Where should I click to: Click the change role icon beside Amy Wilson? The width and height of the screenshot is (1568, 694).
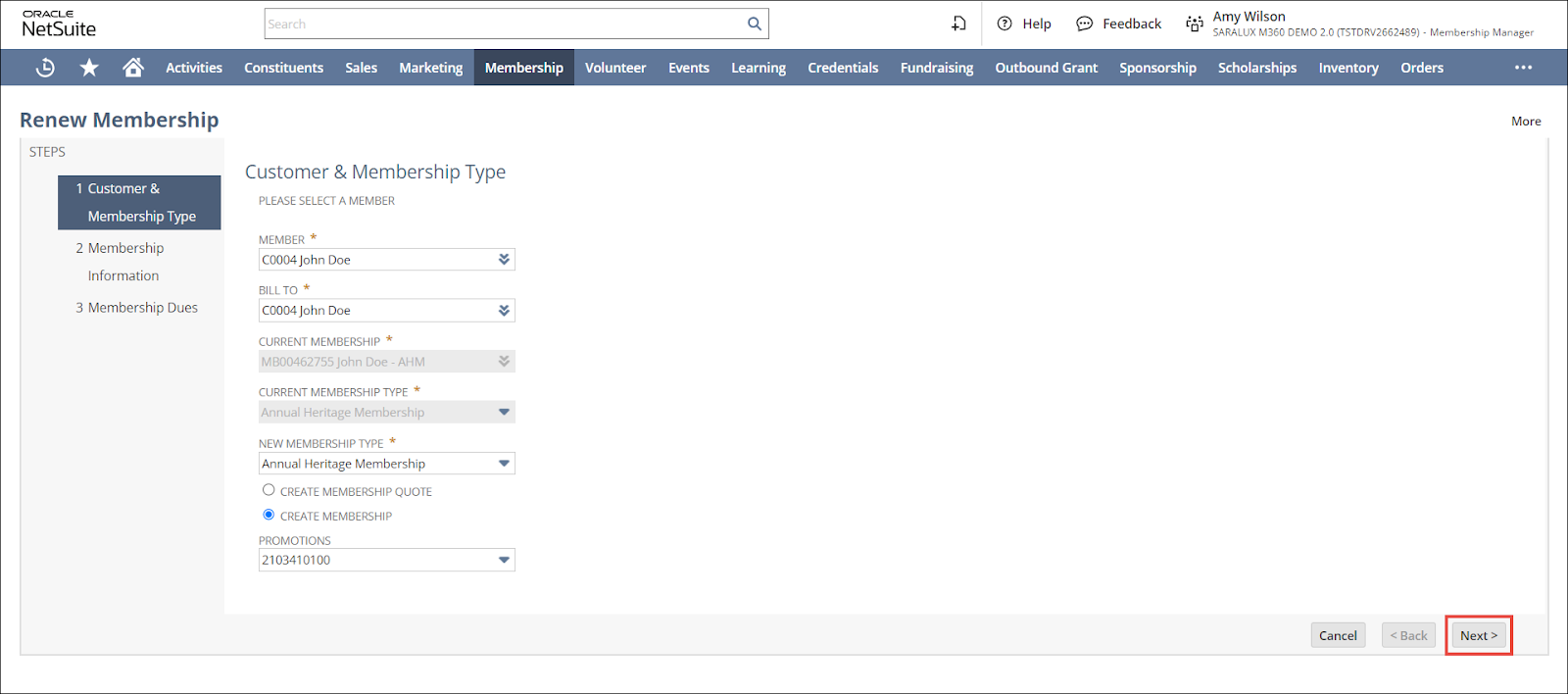coord(1194,24)
